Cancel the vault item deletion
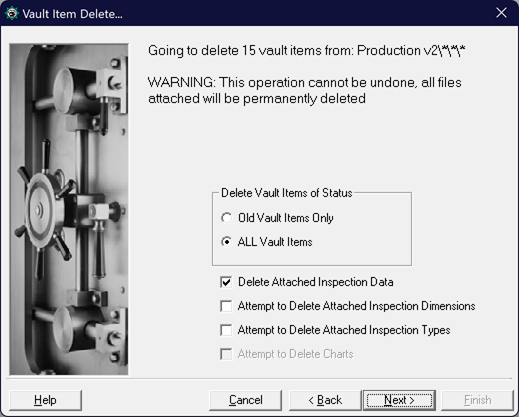Viewport: 519px width, 417px height. [x=246, y=400]
